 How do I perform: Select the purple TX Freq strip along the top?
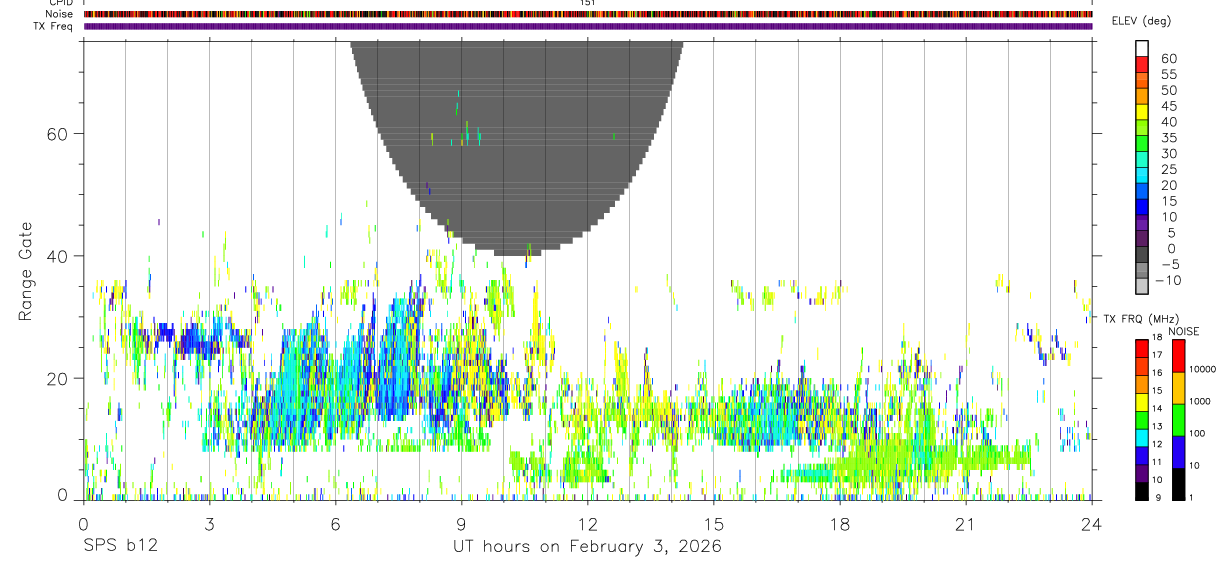click(x=588, y=26)
